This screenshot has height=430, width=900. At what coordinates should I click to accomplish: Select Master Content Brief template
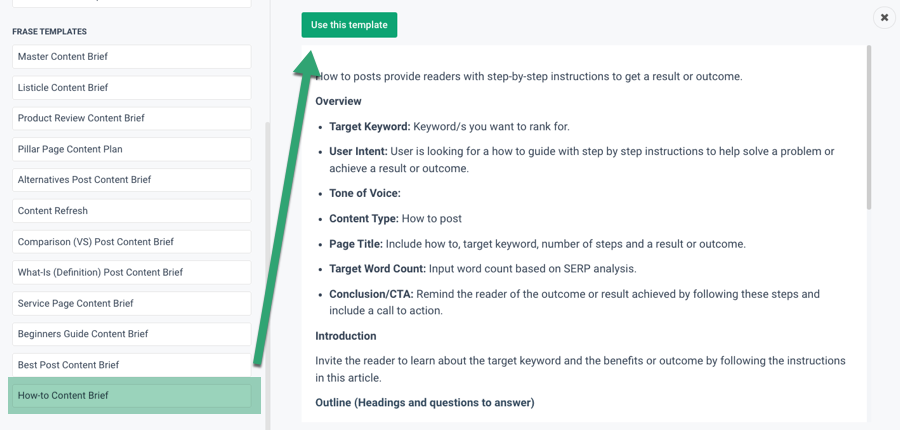tap(131, 57)
